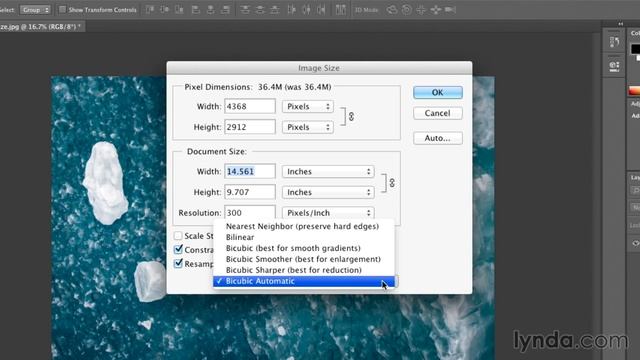Screen dimensions: 640x360
Task: Choose Bicubic Automatic option
Action: [304, 281]
